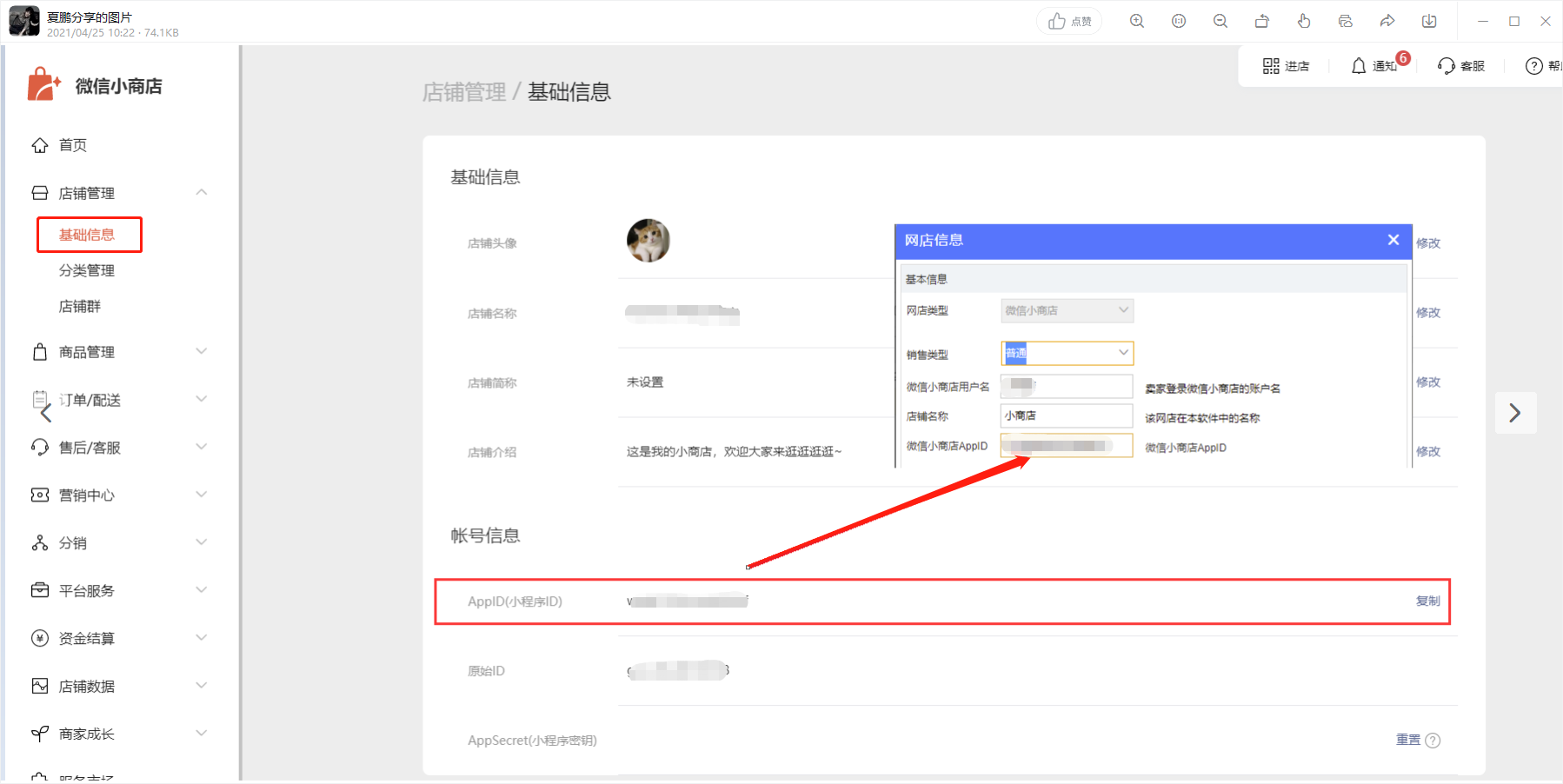Expand the 店铺数据 section chevron
This screenshot has height=784, width=1563.
(x=202, y=685)
